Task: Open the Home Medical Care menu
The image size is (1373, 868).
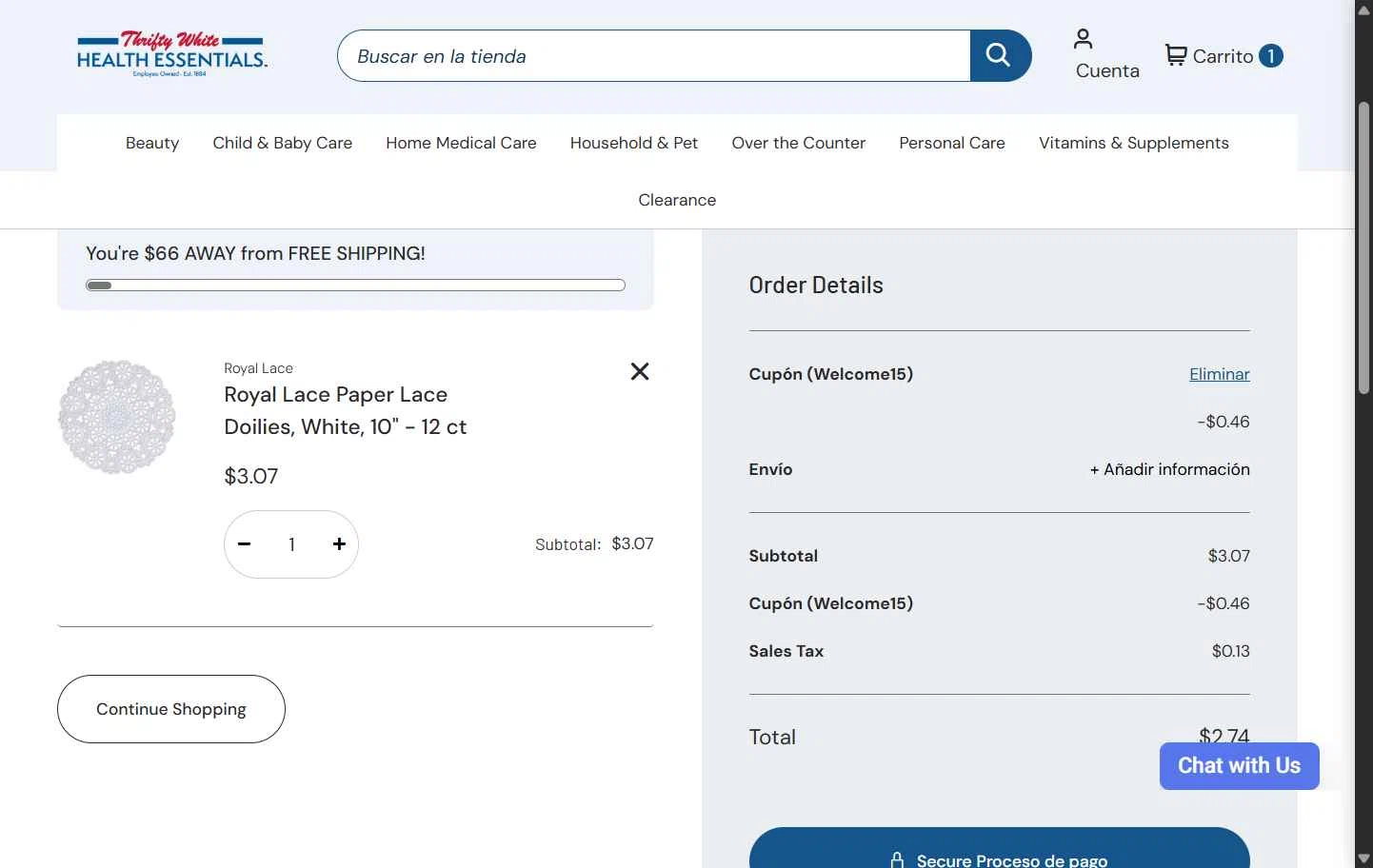Action: coord(461,143)
